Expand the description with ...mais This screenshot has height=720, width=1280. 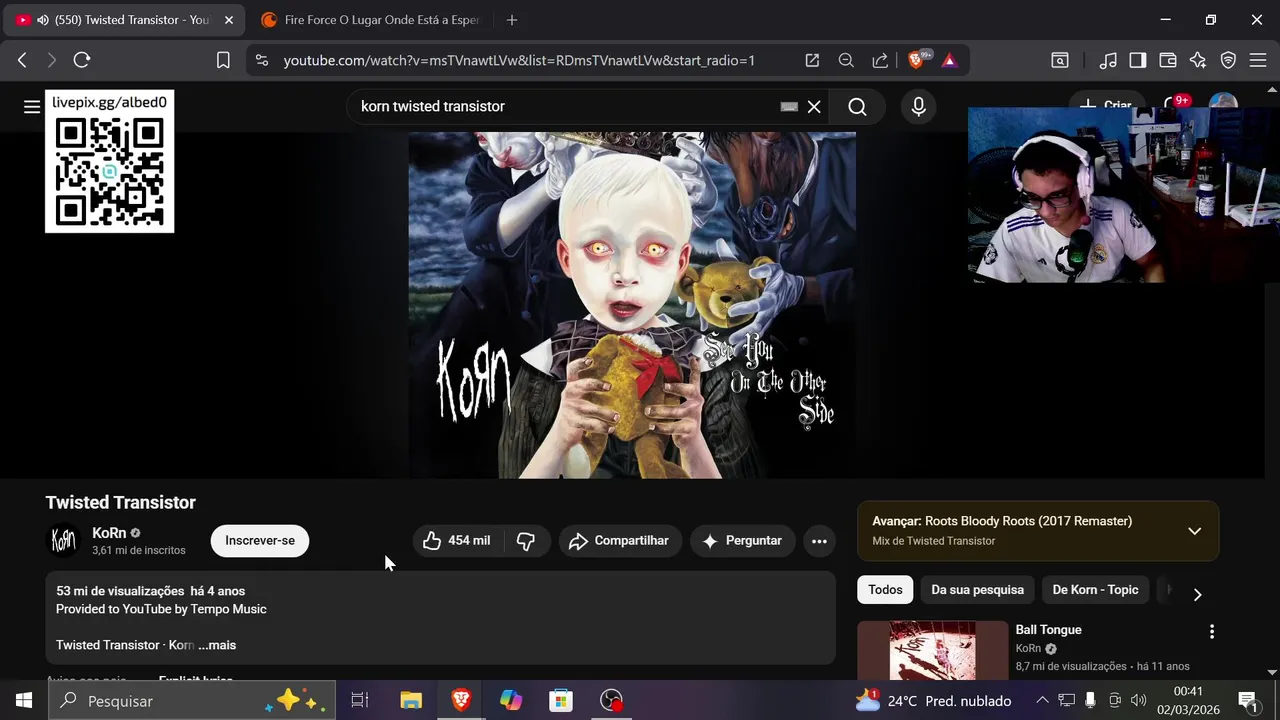[217, 645]
